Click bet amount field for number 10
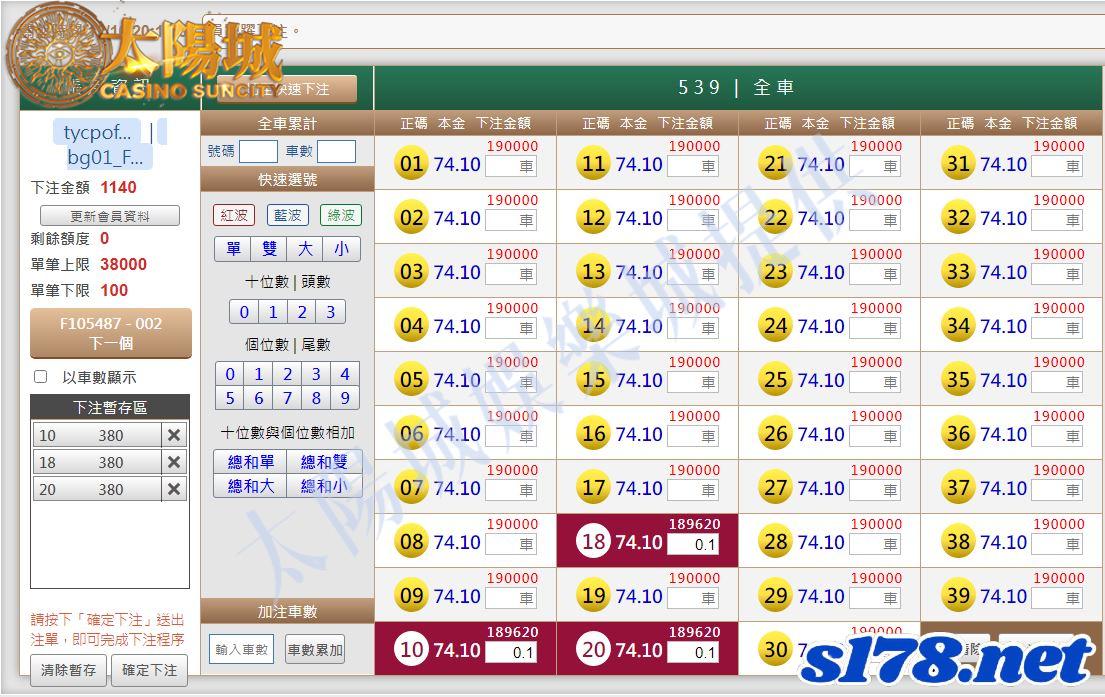Screen dimensions: 1105x697 511,652
